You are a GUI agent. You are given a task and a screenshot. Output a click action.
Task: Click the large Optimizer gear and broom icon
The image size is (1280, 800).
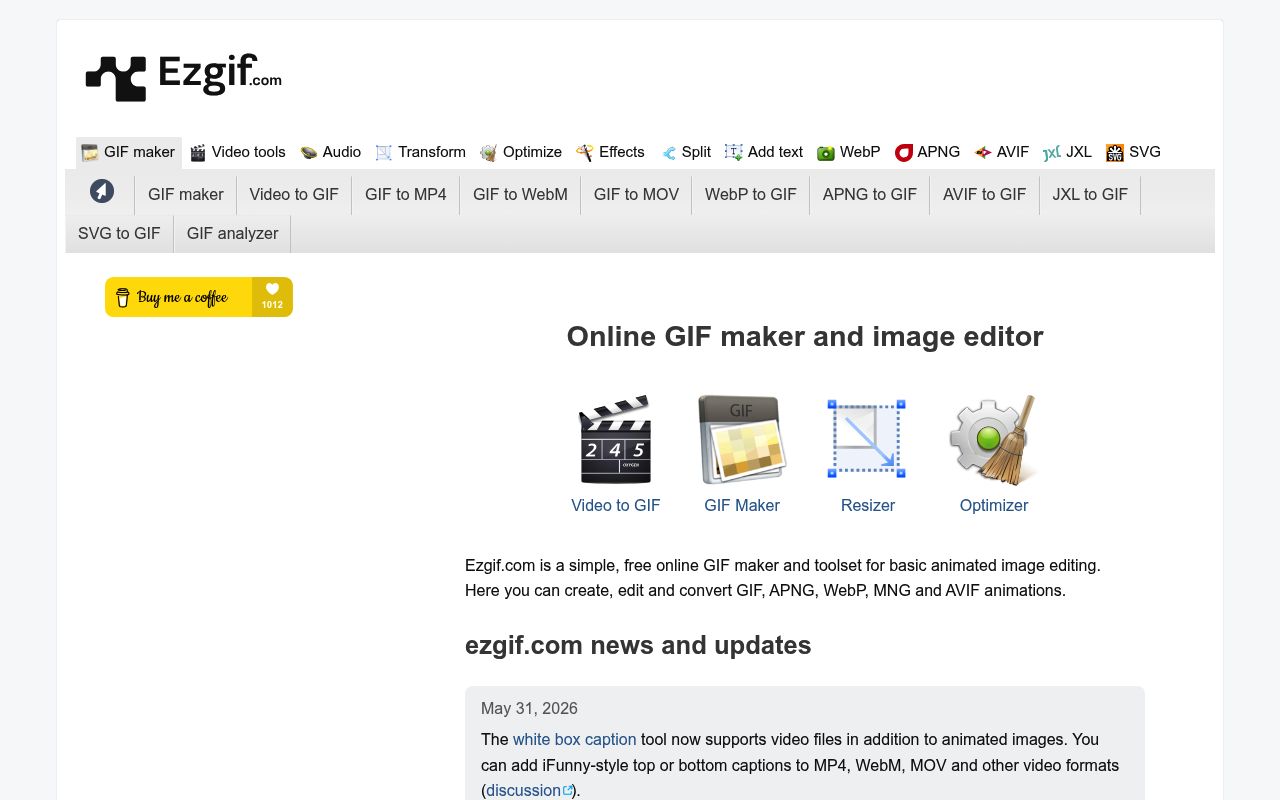pos(993,438)
